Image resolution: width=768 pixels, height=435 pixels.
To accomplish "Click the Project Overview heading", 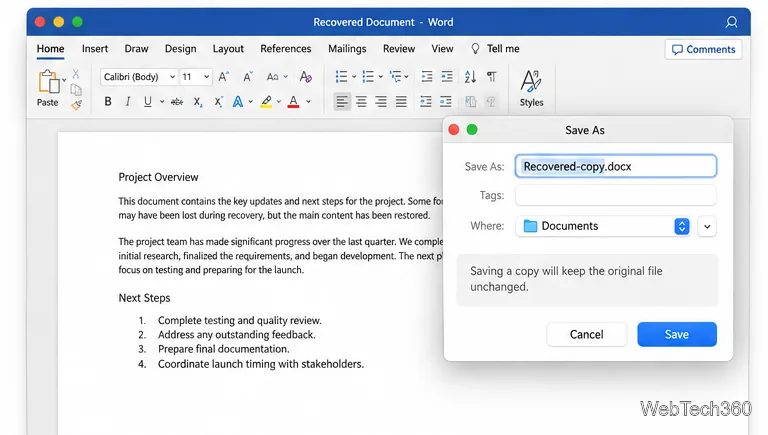I will pos(158,177).
